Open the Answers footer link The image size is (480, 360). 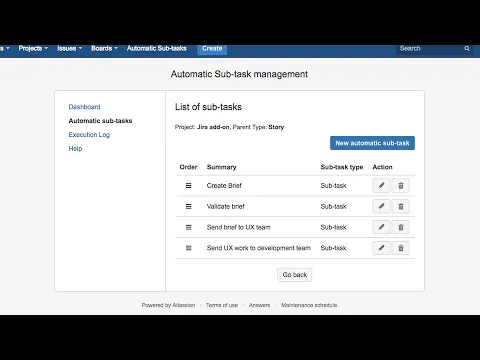click(260, 305)
